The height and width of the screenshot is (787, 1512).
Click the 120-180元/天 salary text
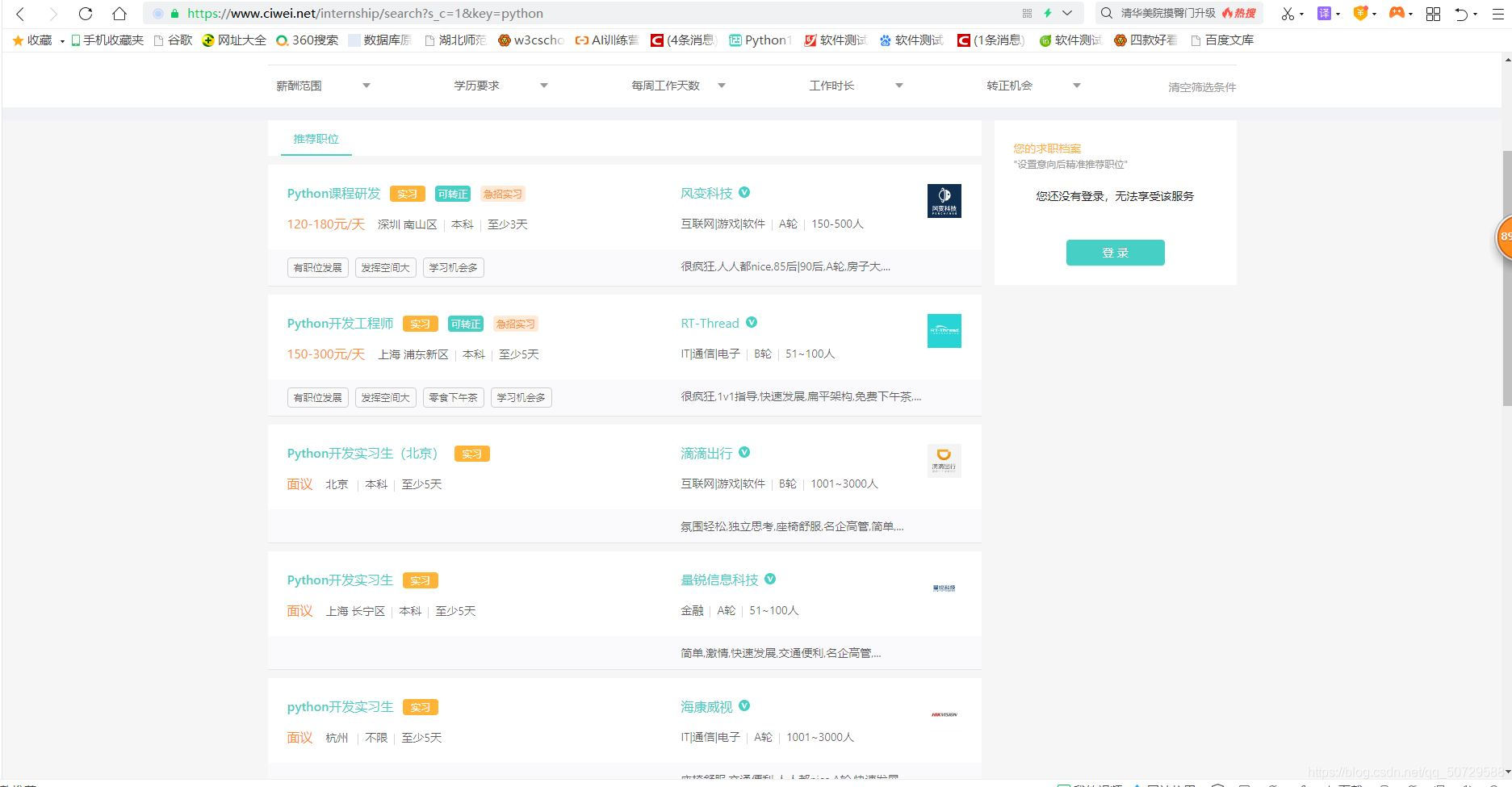325,224
